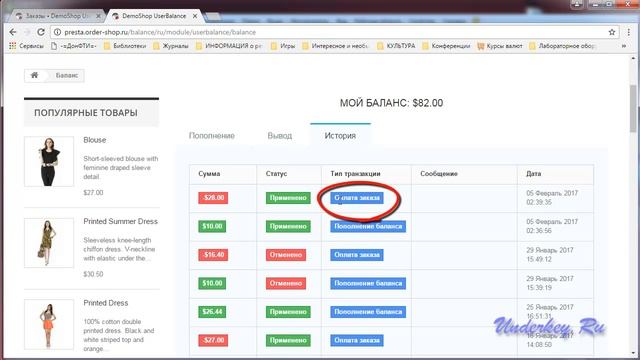Viewport: 640px width, 360px height.
Task: Click the Printed Dress thumbnail image
Action: (49, 324)
